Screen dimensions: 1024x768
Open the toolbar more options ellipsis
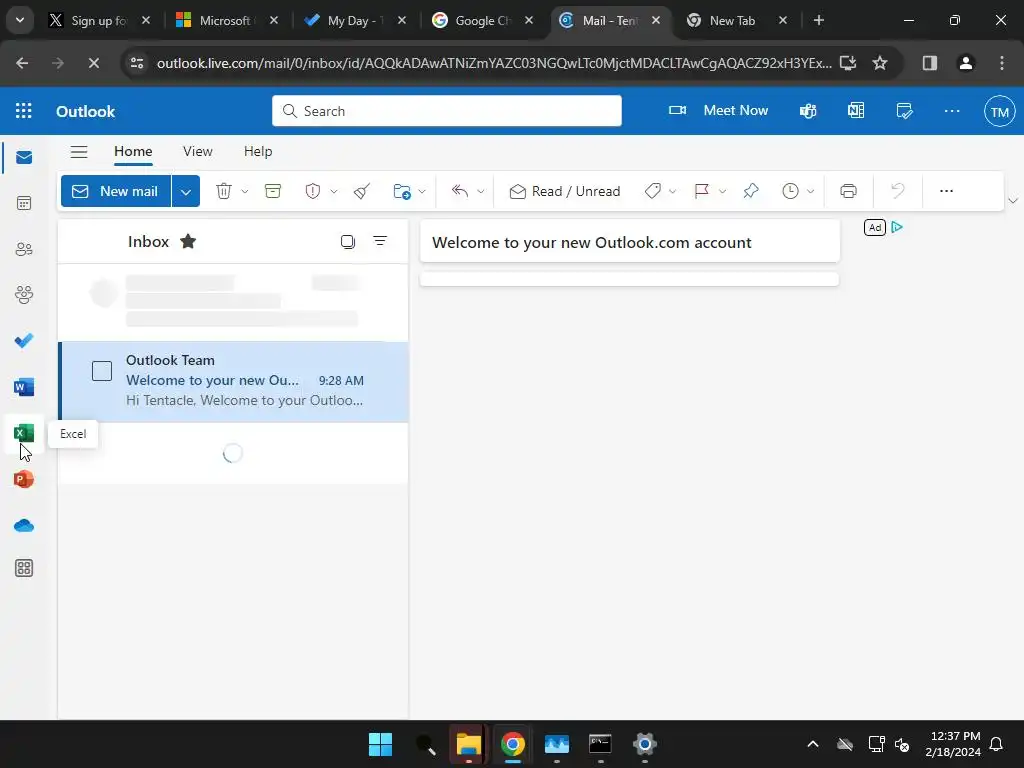point(946,191)
